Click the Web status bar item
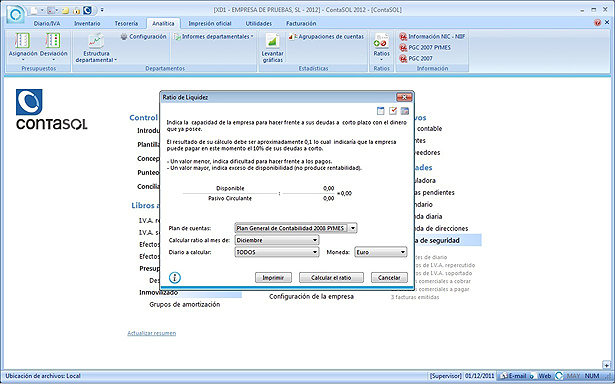The height and width of the screenshot is (384, 615). tap(541, 376)
